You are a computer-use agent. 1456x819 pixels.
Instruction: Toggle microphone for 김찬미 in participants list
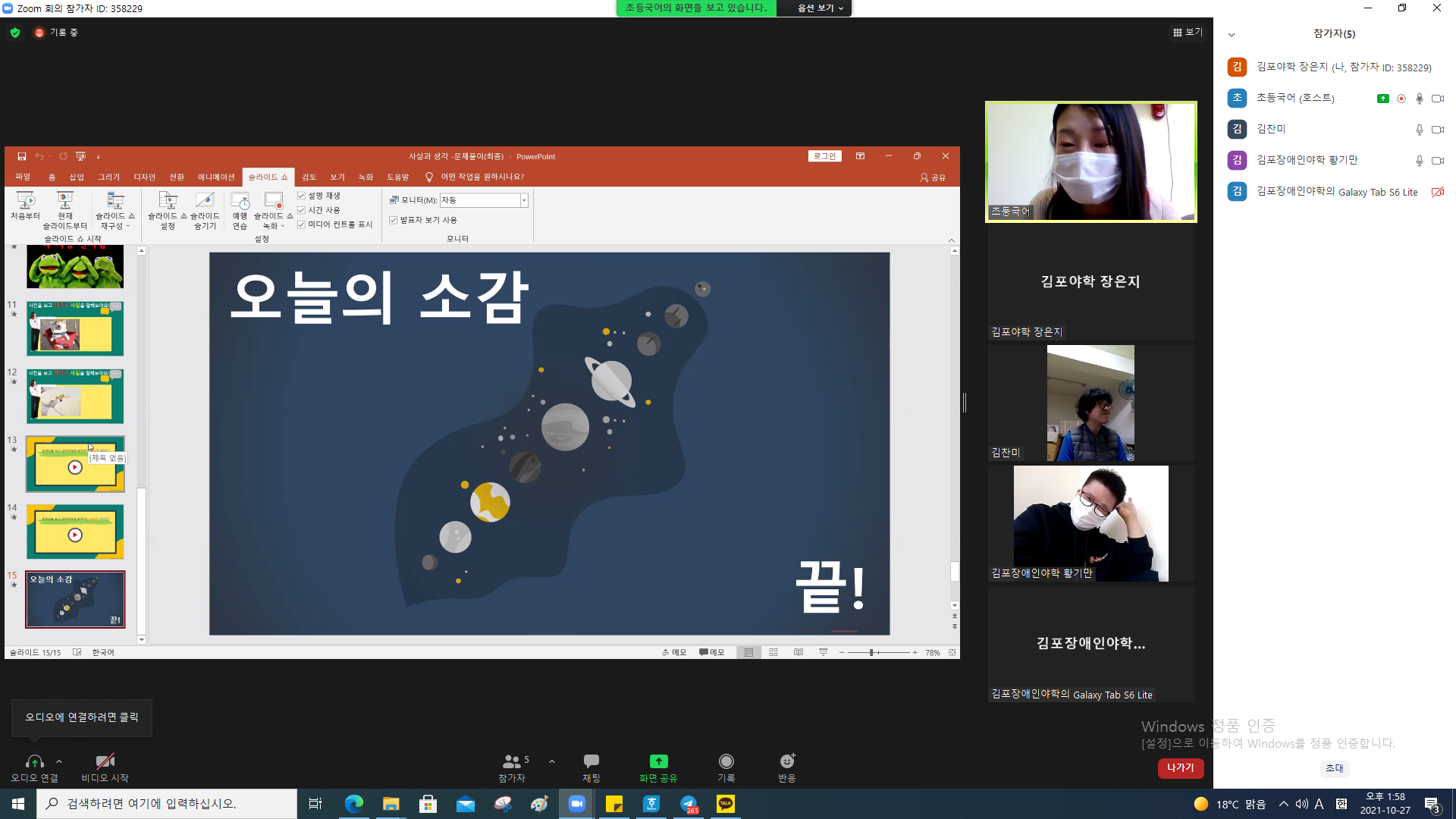[1420, 130]
